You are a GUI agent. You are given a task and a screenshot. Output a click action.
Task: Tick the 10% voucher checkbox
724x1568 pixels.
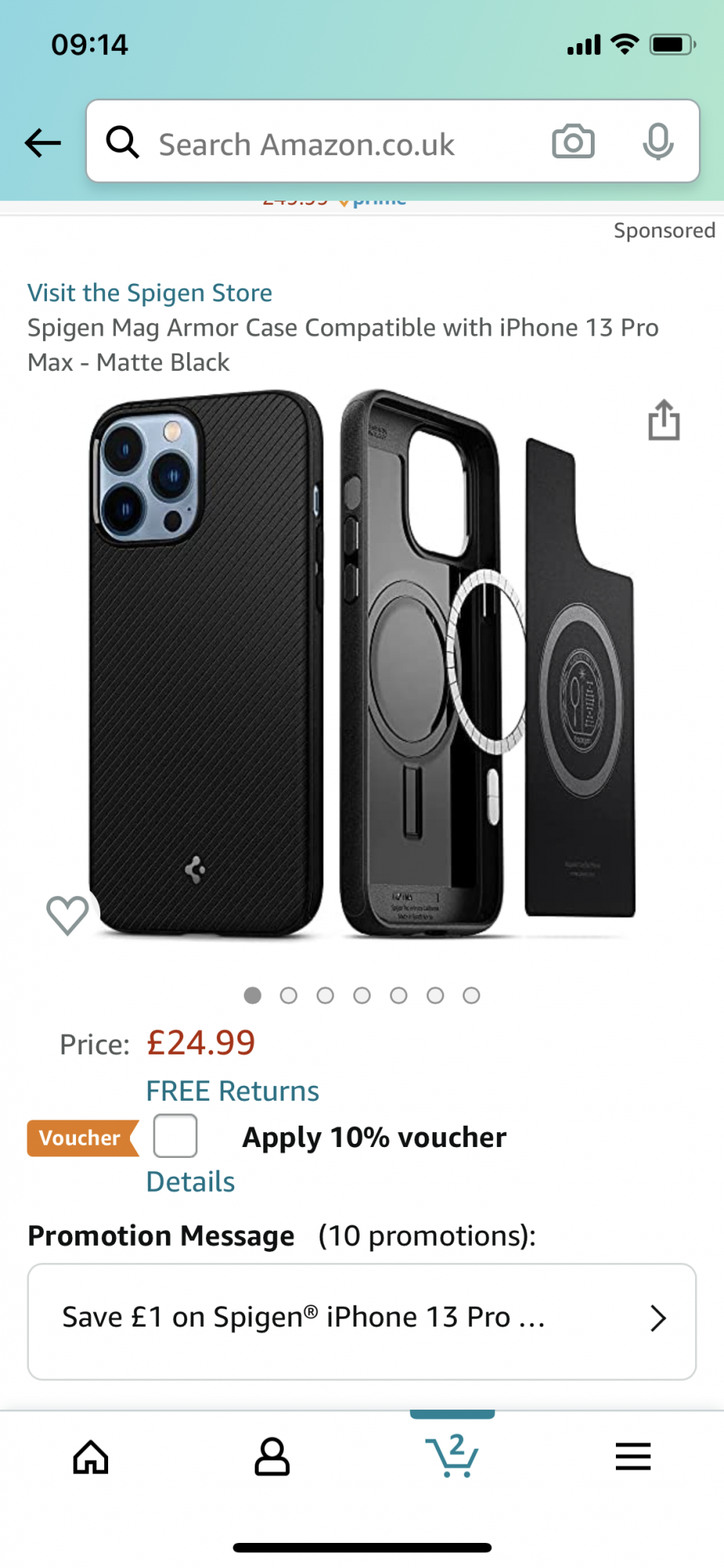pos(176,1136)
